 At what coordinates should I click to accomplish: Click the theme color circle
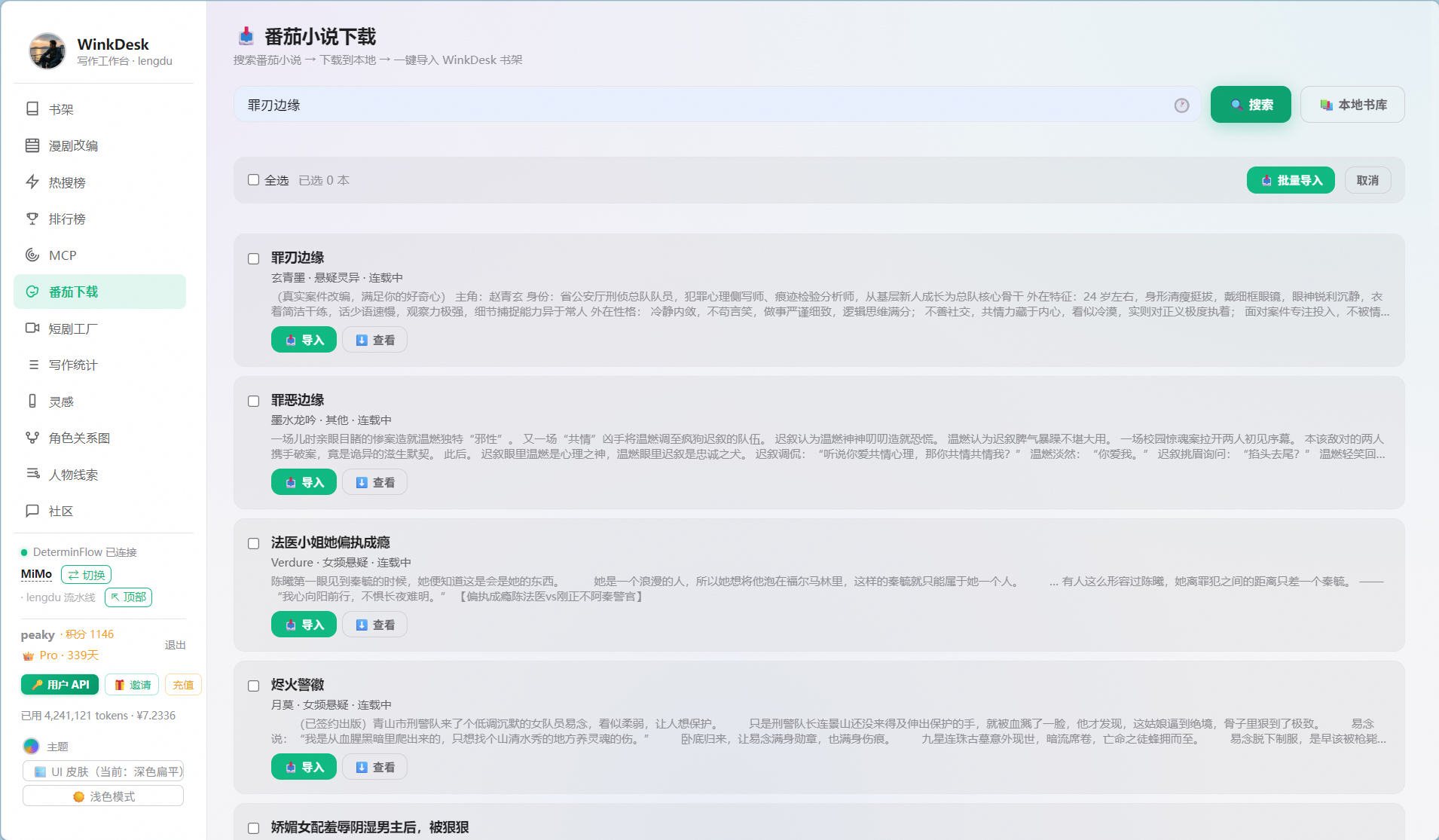point(31,746)
